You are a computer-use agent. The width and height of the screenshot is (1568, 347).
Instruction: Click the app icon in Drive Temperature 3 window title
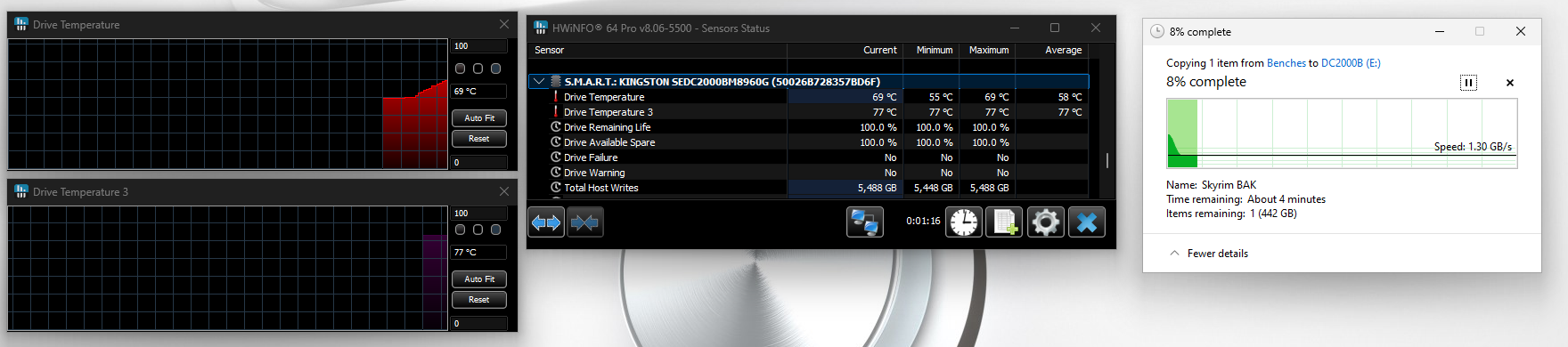[x=21, y=191]
